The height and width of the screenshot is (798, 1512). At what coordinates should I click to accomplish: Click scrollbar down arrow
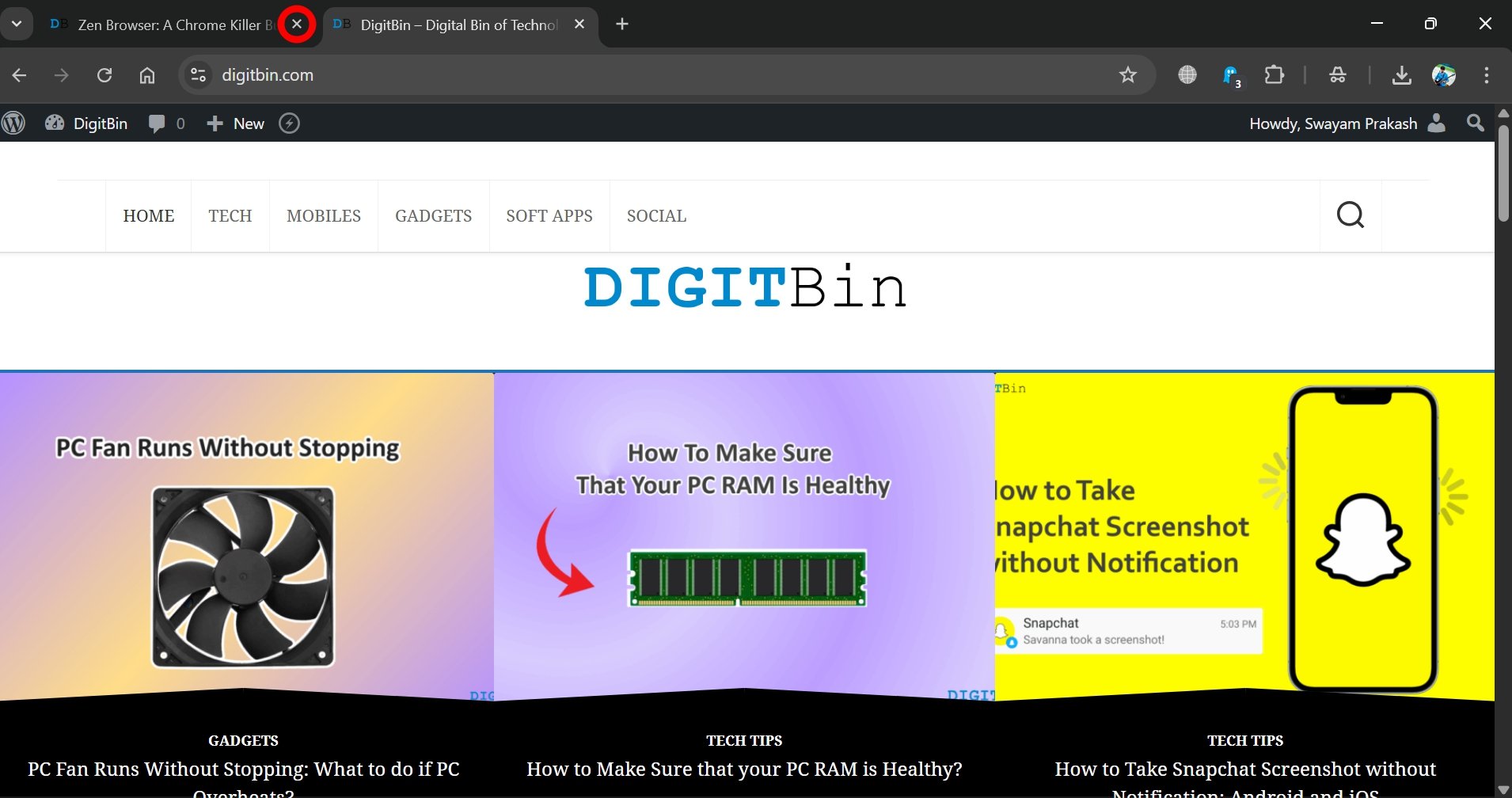click(x=1503, y=789)
